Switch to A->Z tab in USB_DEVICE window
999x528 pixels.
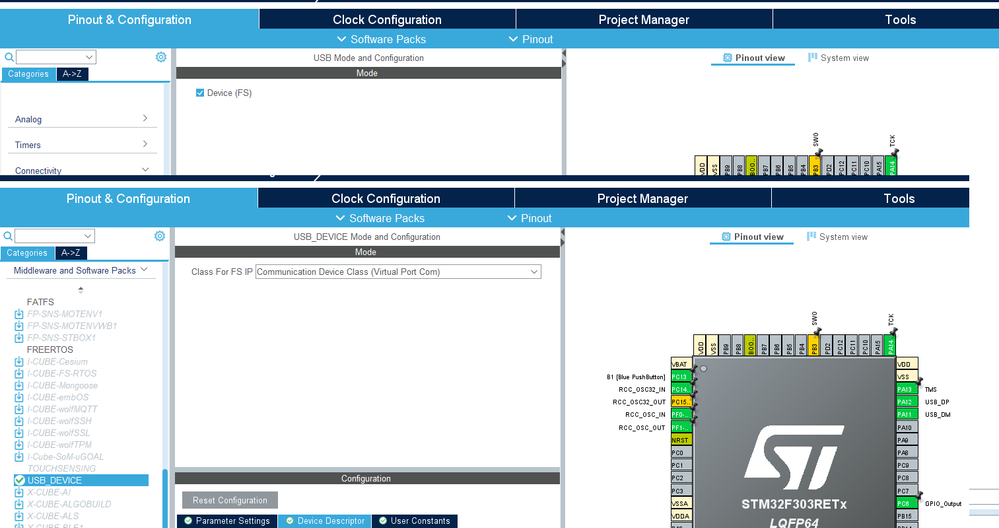coord(71,253)
